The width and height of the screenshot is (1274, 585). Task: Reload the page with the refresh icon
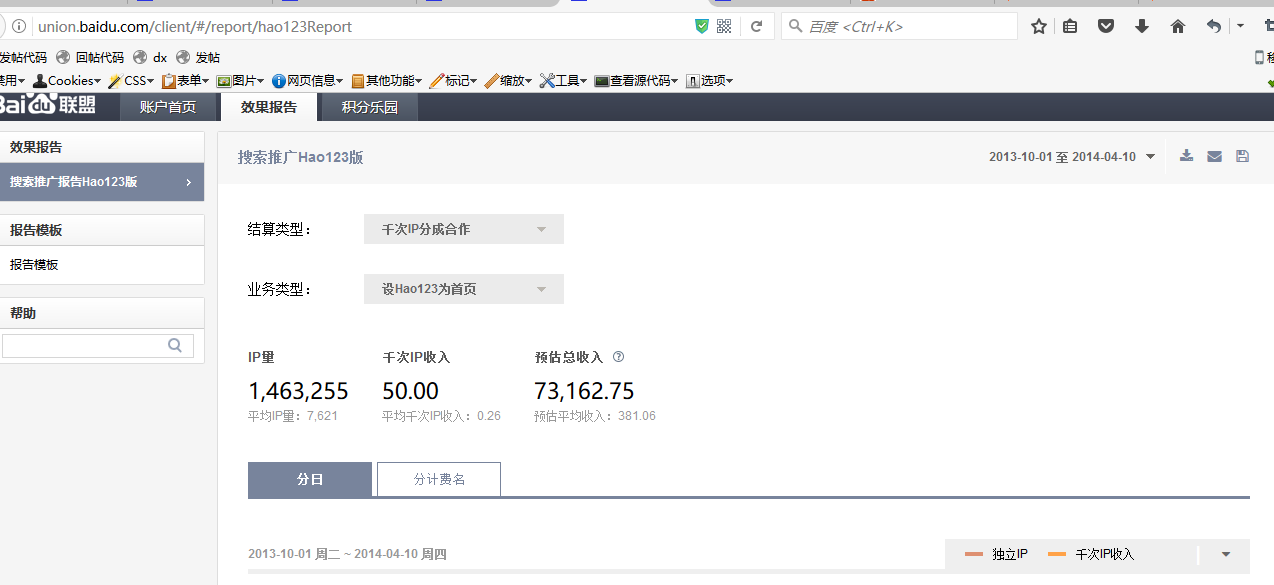(x=757, y=27)
